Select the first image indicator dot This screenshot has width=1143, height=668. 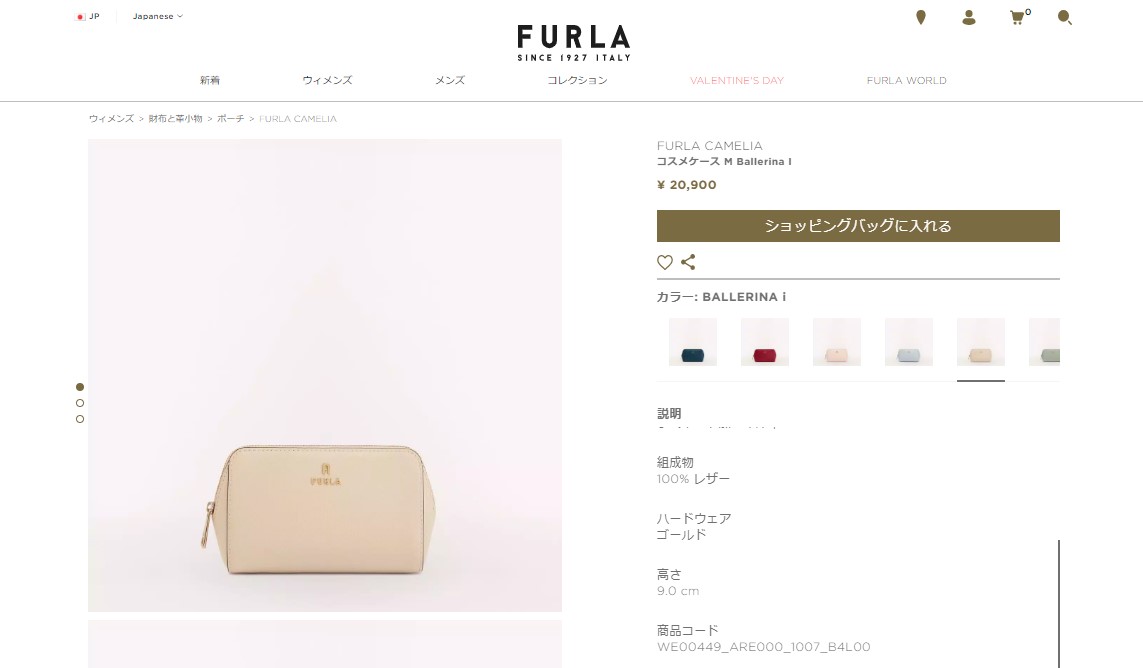[x=80, y=387]
